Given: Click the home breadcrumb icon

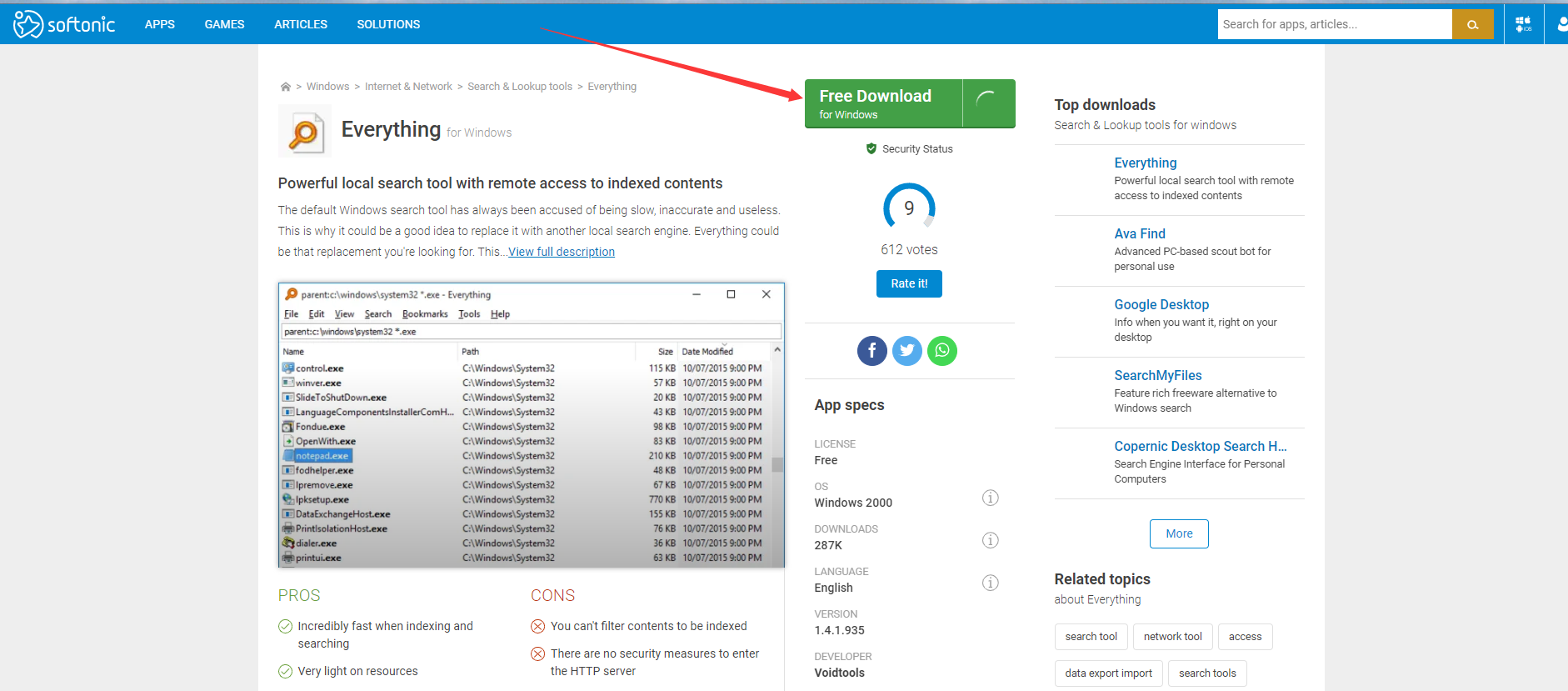Looking at the screenshot, I should click(x=286, y=87).
